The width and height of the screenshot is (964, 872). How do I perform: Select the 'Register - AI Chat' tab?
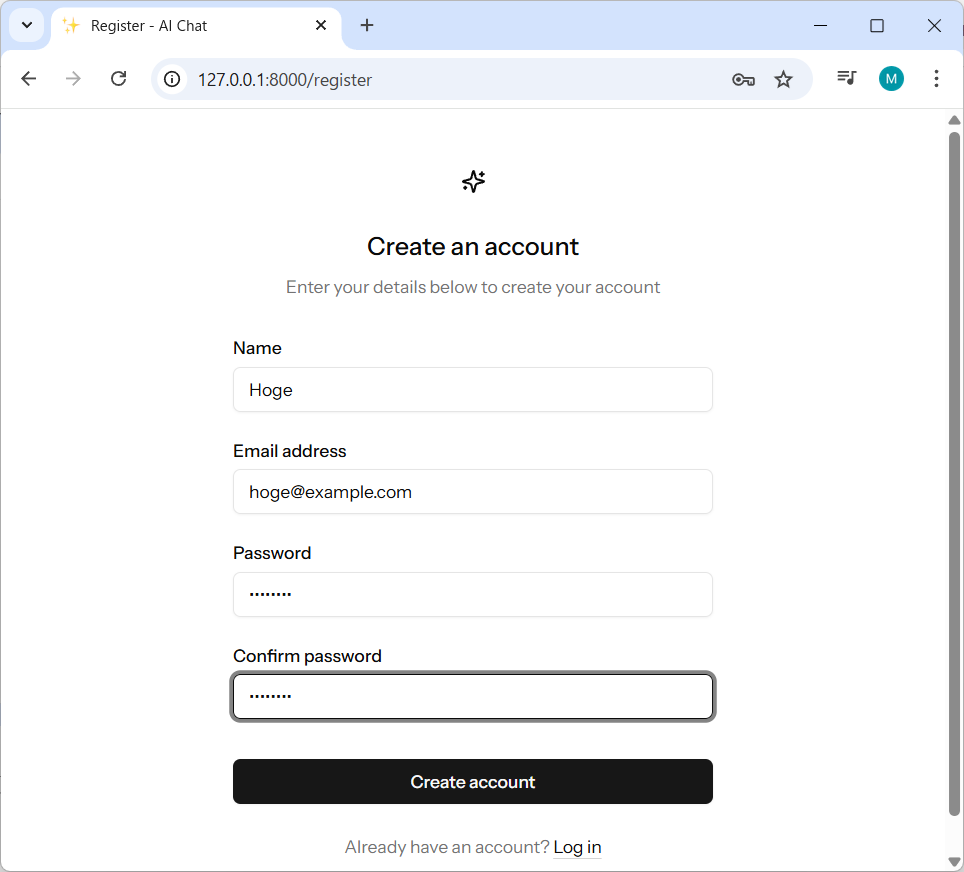180,26
